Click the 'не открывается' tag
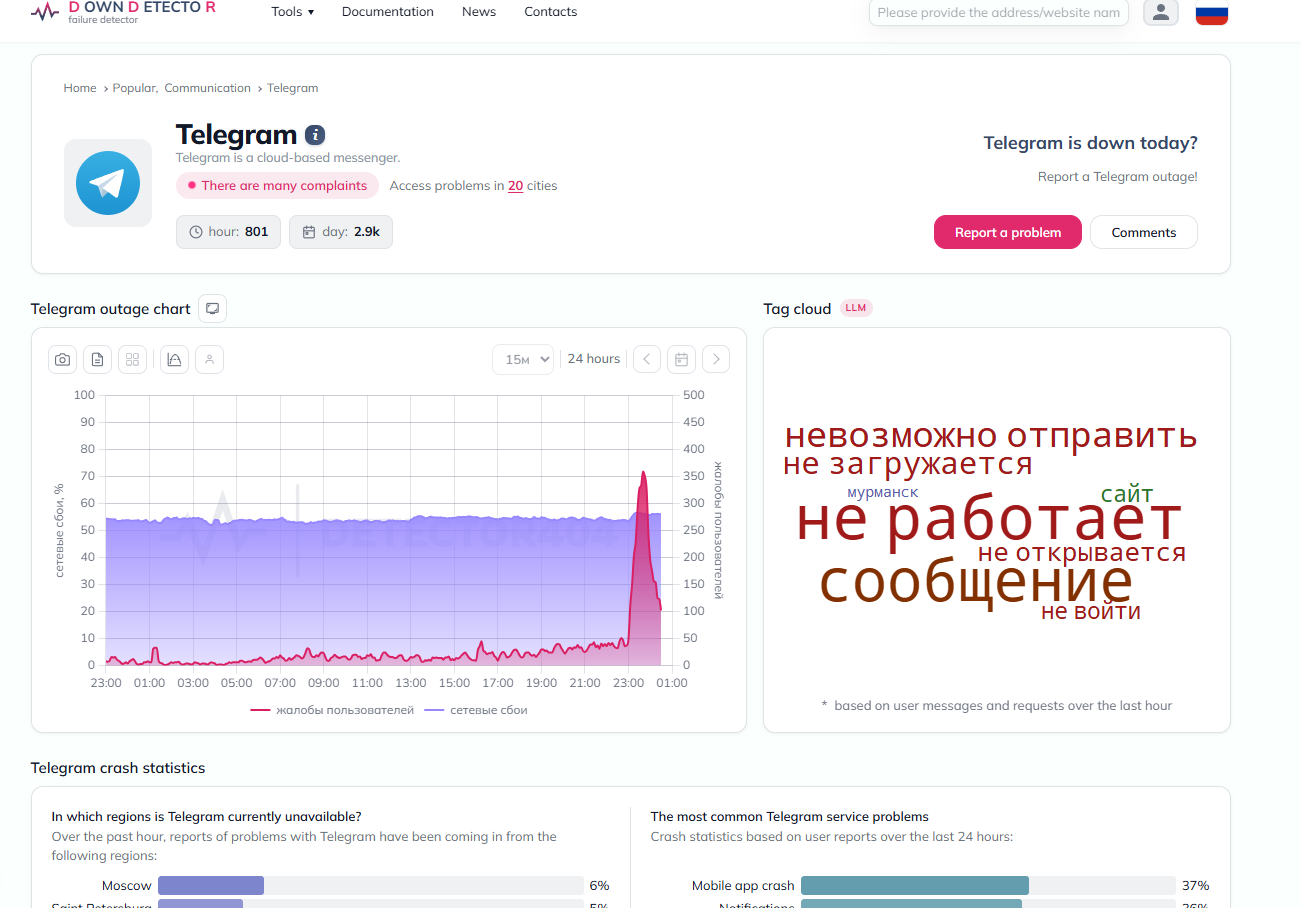The image size is (1301, 908). pos(1082,553)
